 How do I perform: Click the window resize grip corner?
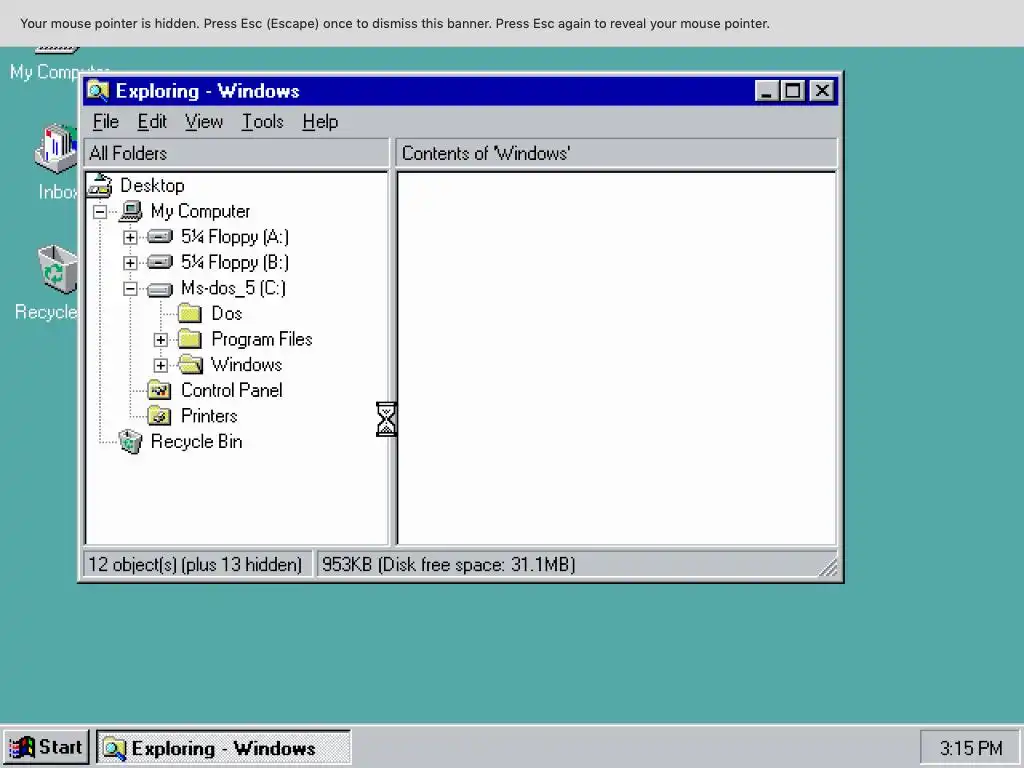(828, 568)
